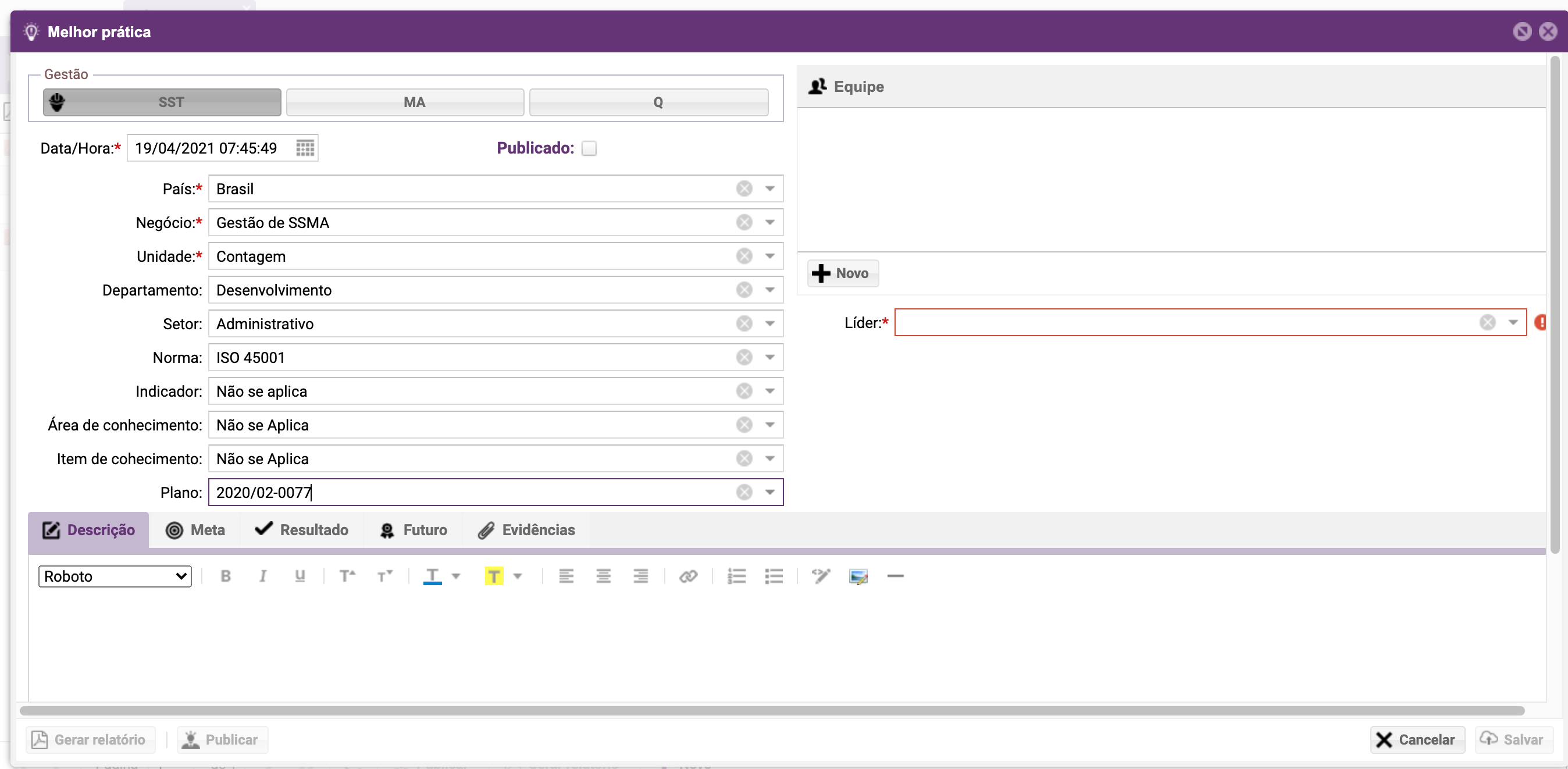
Task: Clear the Plano field value
Action: [744, 492]
